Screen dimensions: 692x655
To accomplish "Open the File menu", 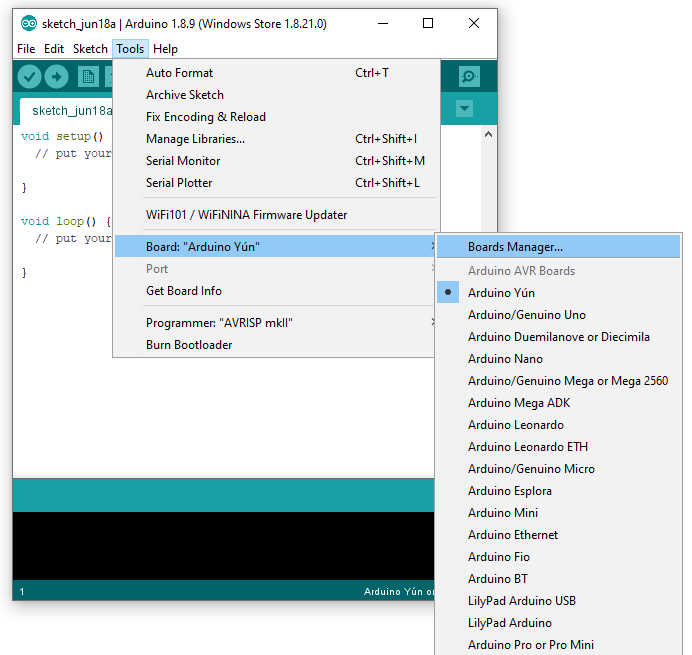I will (26, 49).
